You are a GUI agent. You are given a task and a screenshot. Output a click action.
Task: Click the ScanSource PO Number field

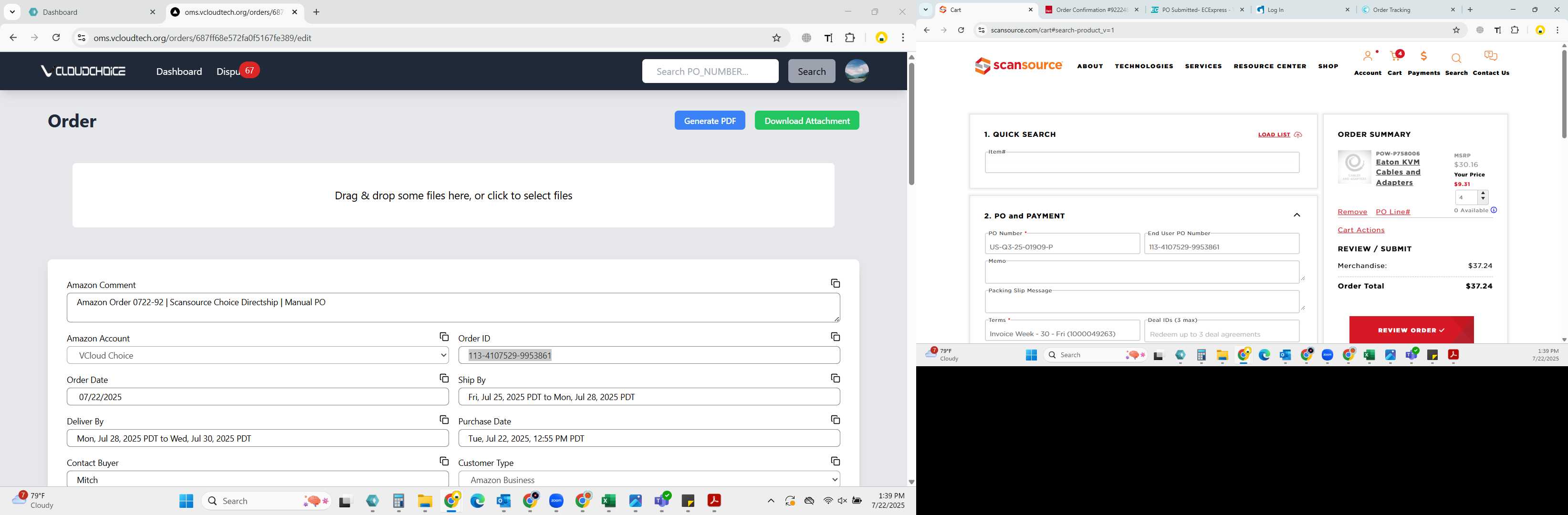coord(1062,244)
